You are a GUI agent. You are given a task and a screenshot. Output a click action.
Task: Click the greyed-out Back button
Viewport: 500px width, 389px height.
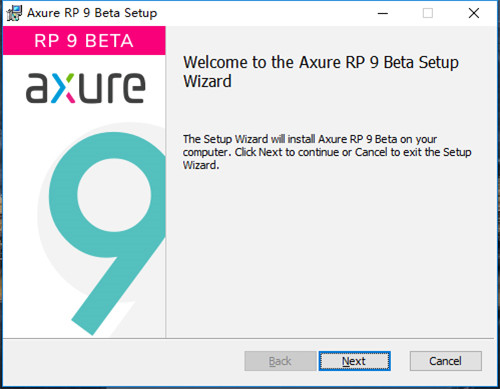click(x=280, y=361)
